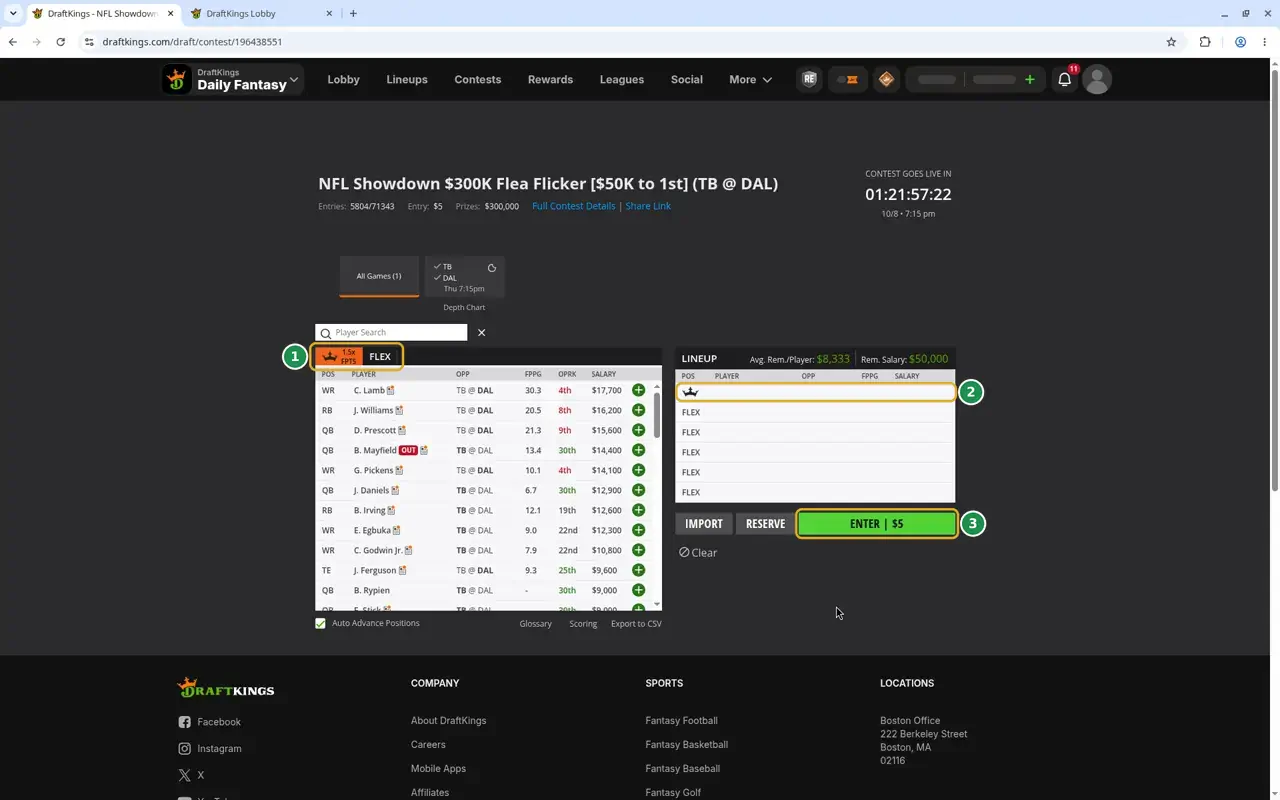This screenshot has width=1280, height=800.
Task: Add C. Lamb to the lineup
Action: 638,390
